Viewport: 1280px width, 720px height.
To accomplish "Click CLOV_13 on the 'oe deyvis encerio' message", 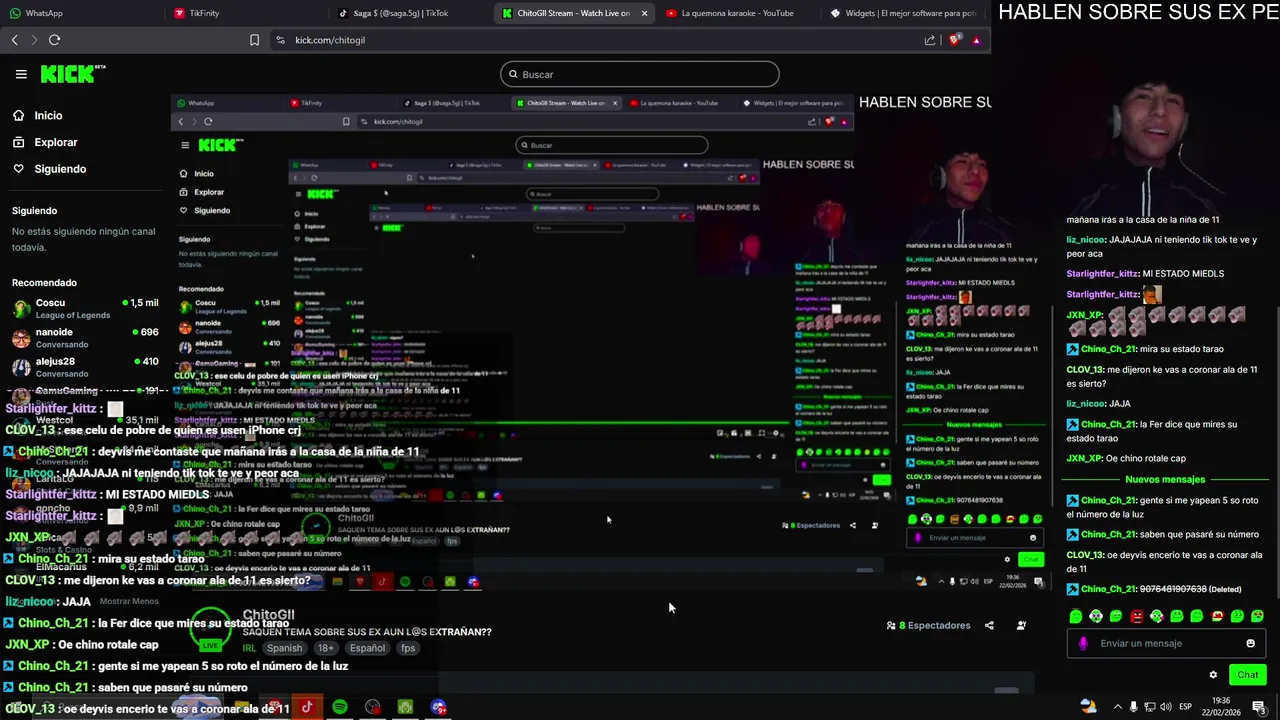I will 1084,555.
